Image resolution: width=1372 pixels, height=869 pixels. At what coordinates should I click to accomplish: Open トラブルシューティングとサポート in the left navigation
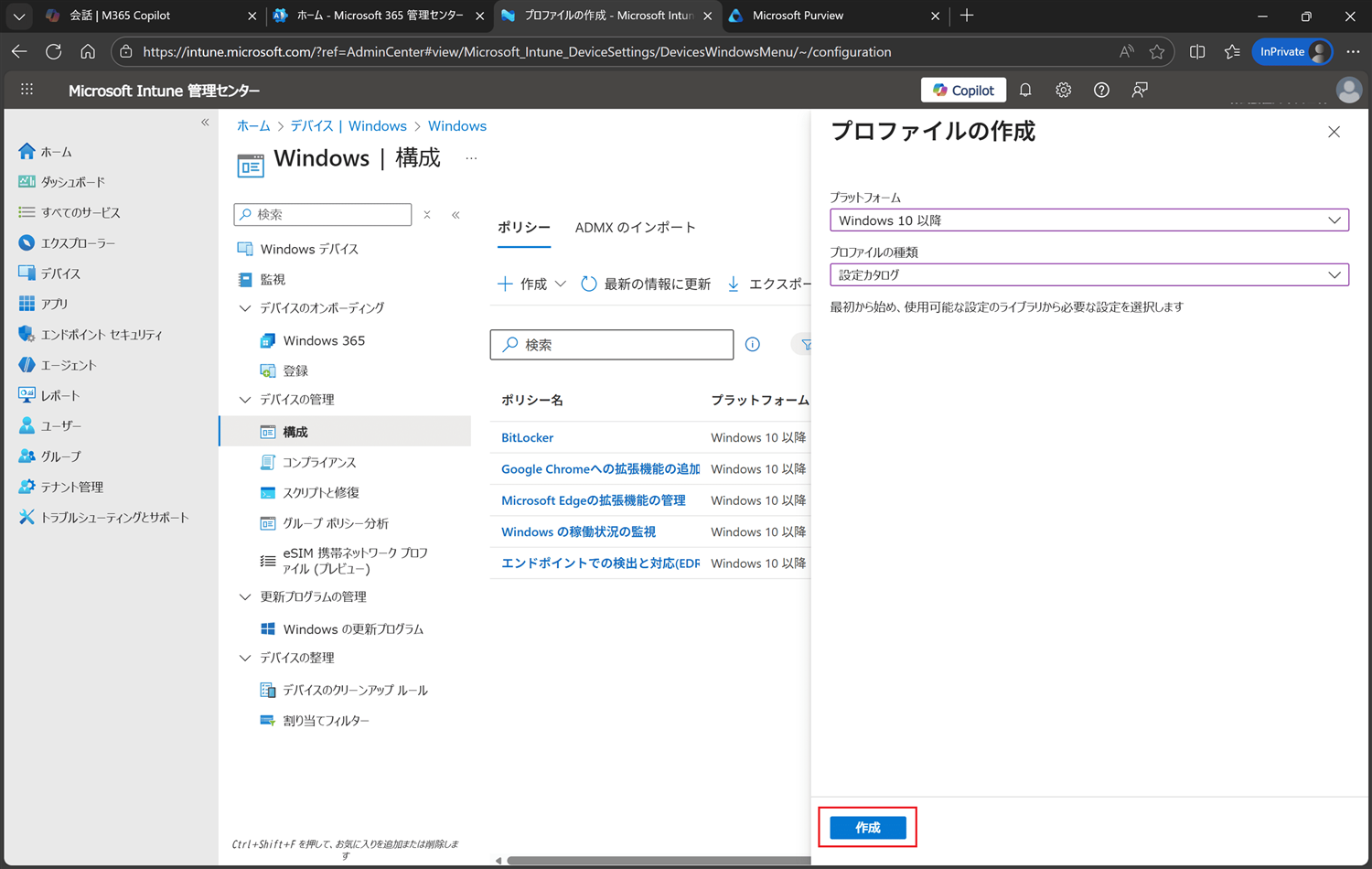(x=103, y=517)
